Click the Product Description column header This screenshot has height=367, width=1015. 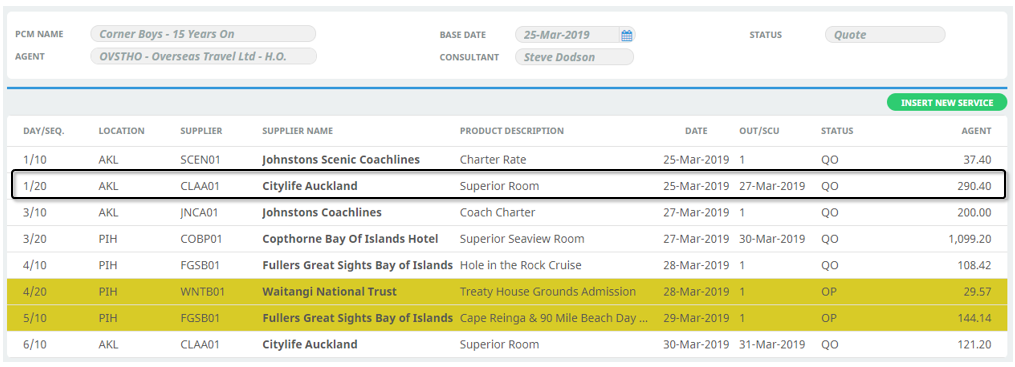(511, 131)
